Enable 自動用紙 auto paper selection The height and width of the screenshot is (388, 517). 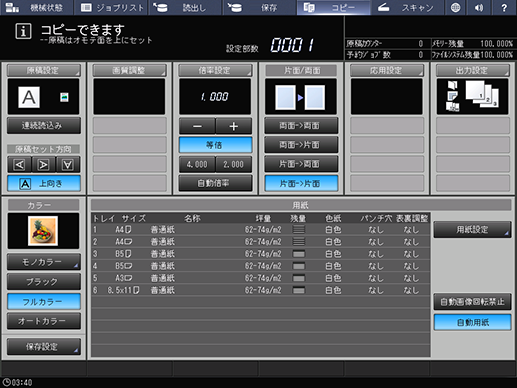click(472, 322)
